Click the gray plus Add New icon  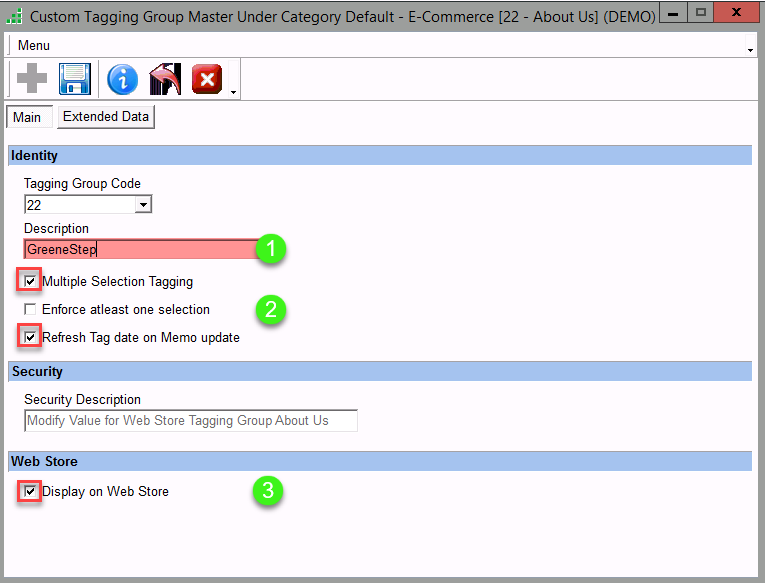(x=31, y=78)
